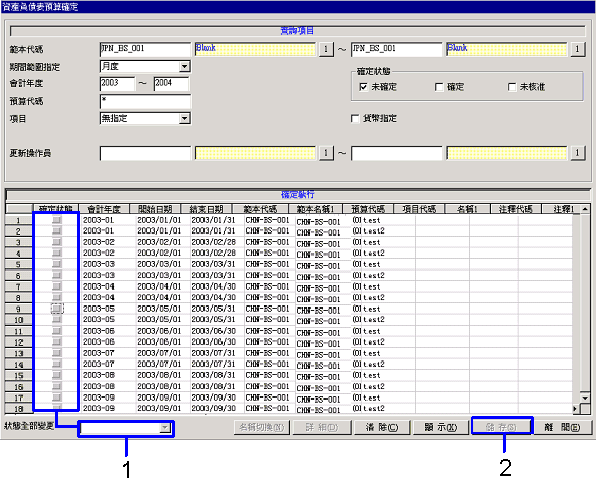Click the 結束日期 column header
The width and height of the screenshot is (600, 485).
point(206,209)
